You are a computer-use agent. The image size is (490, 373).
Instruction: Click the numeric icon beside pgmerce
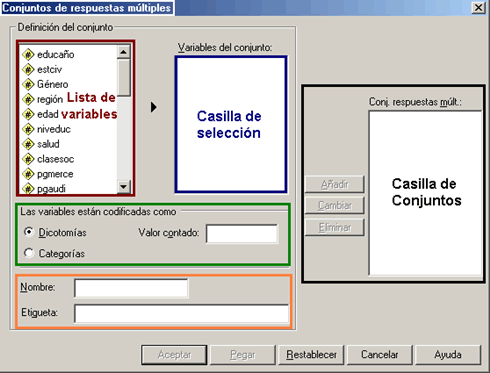point(28,174)
